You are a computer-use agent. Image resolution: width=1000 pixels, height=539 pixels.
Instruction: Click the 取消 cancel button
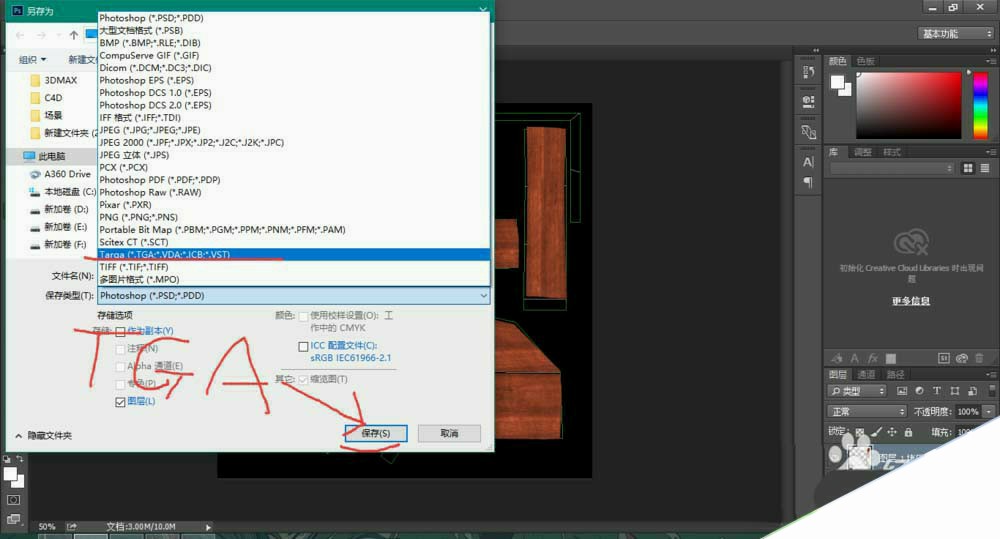[449, 433]
